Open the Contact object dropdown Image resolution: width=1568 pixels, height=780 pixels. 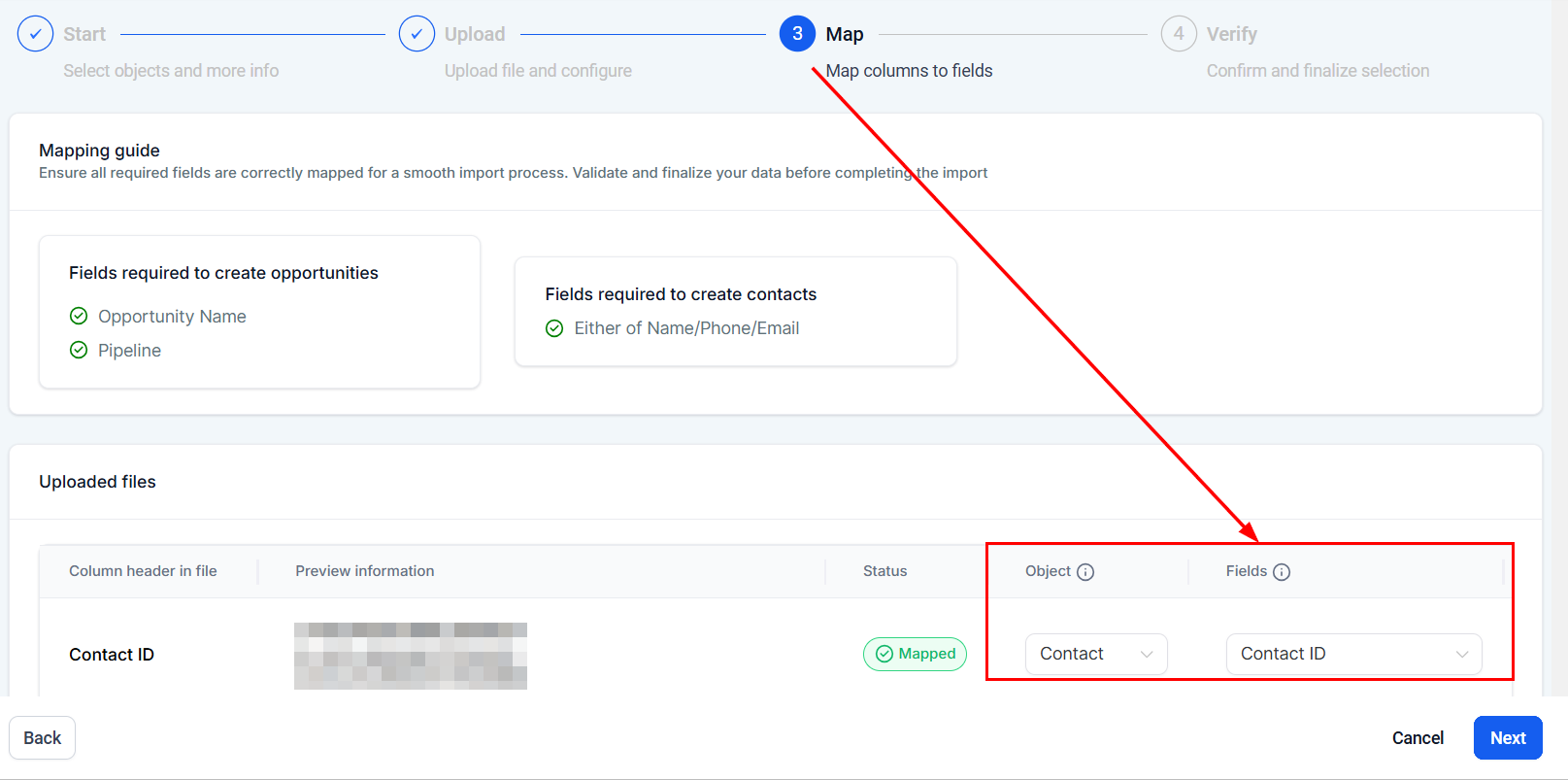coord(1096,654)
